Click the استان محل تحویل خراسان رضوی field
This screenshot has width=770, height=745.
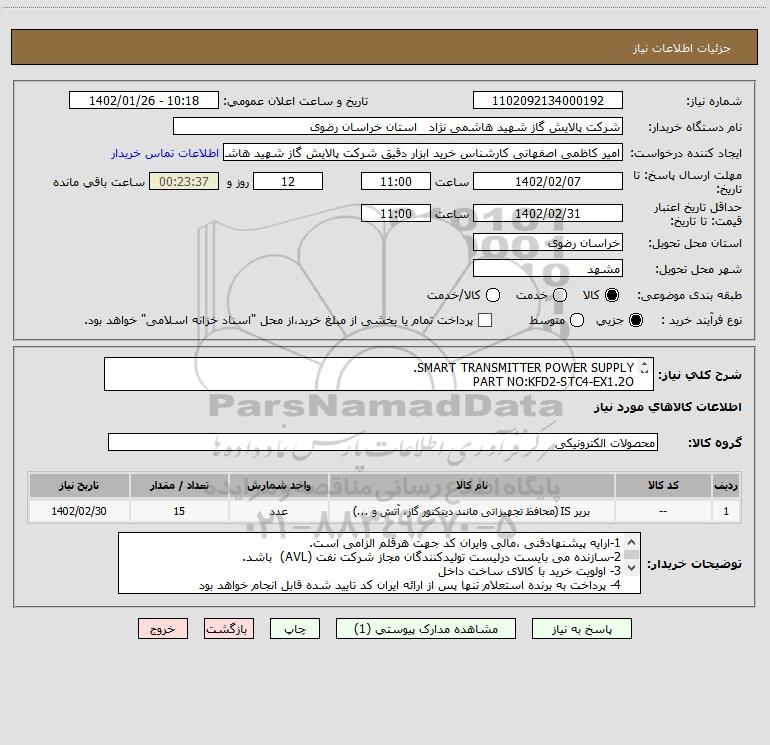coord(548,243)
